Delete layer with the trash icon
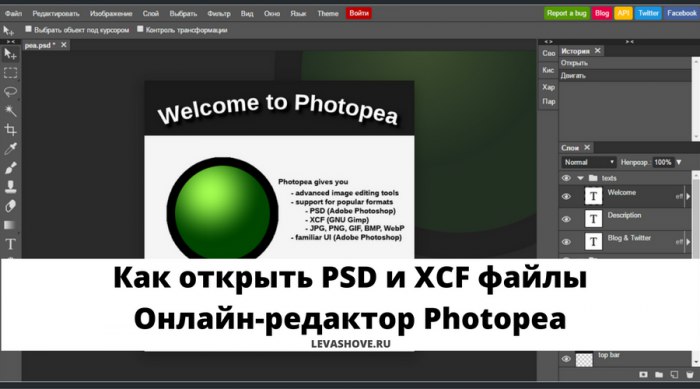Viewport: 700px width, 389px height. (x=690, y=374)
